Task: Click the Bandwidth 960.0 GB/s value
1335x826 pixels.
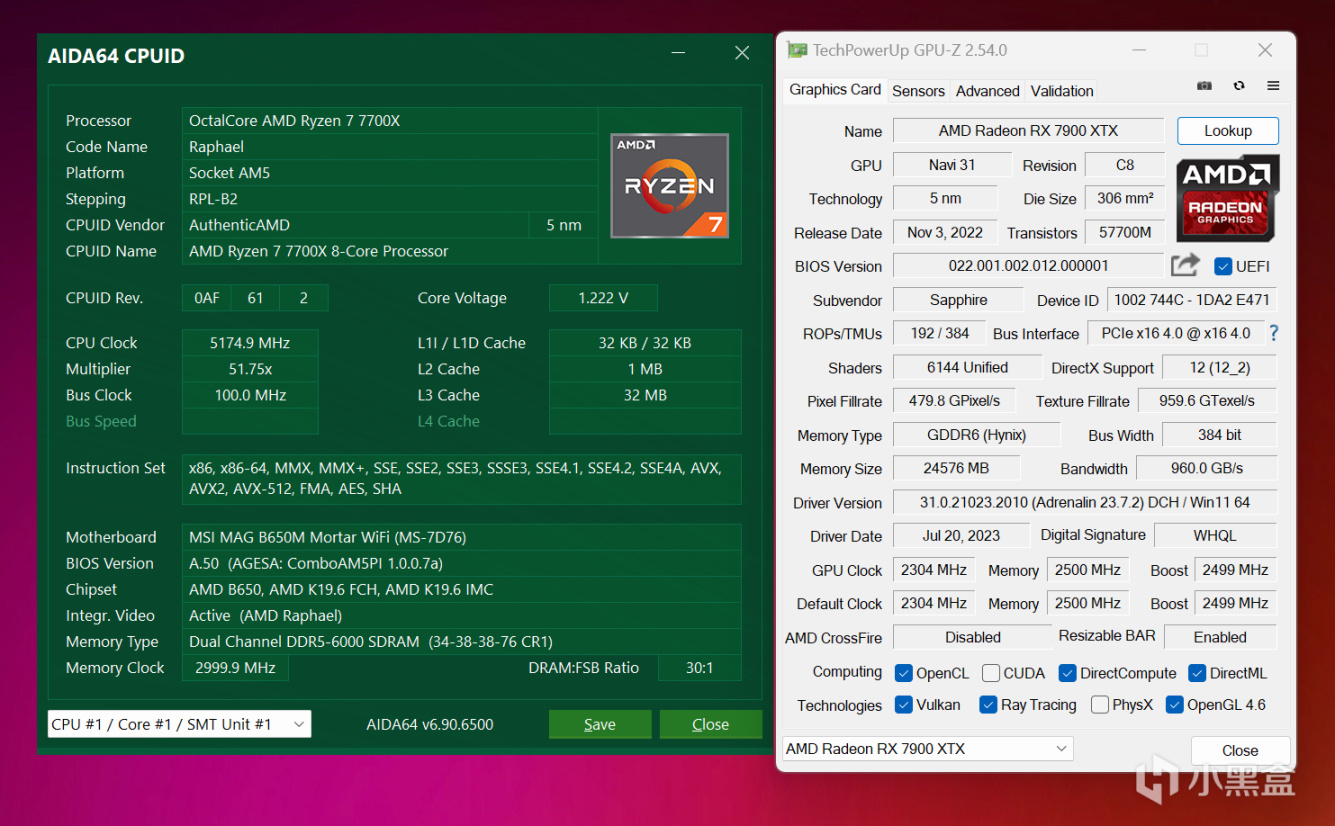Action: coord(1207,468)
